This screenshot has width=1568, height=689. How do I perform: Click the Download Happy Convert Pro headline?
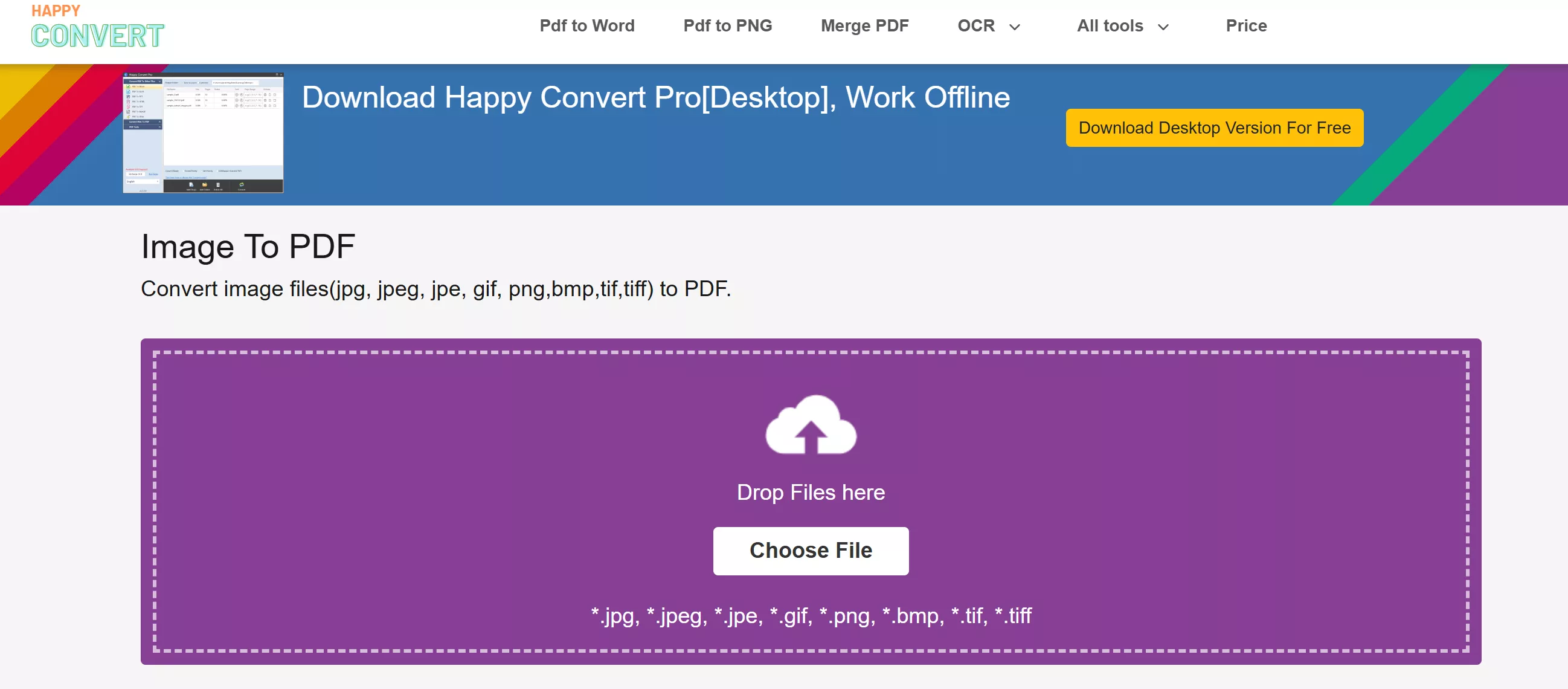[x=655, y=97]
